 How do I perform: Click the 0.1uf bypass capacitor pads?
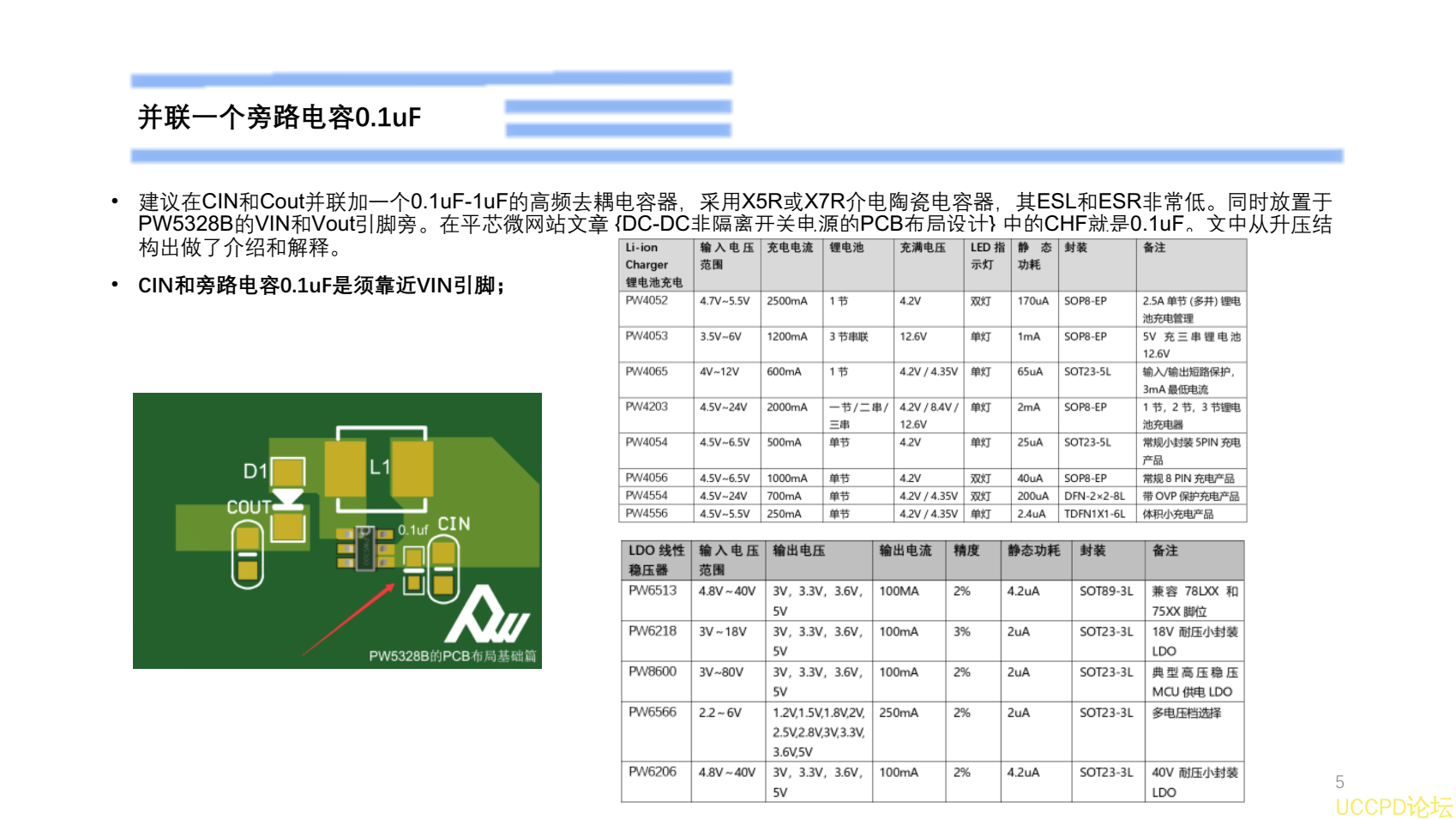click(413, 570)
